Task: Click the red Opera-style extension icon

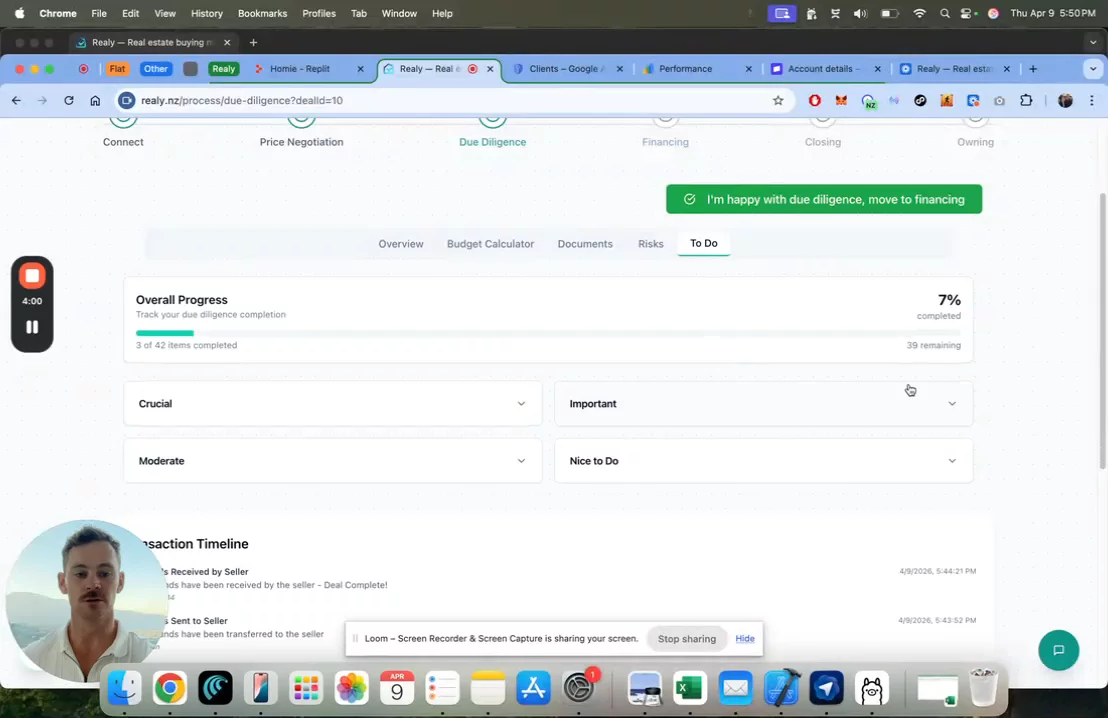Action: 815,100
